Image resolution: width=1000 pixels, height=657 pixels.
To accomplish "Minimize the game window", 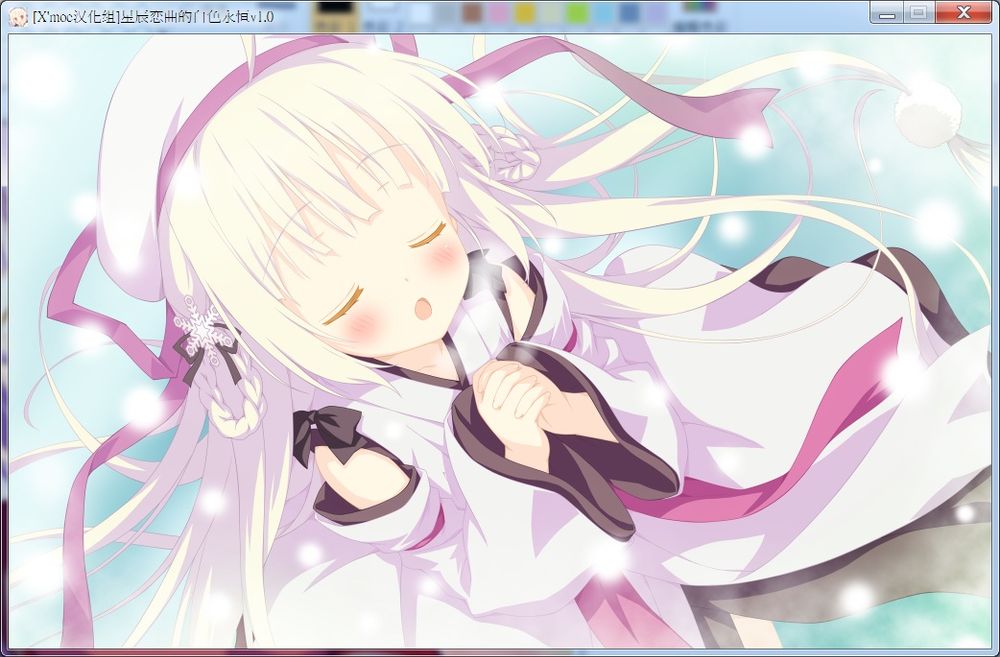I will [x=886, y=12].
